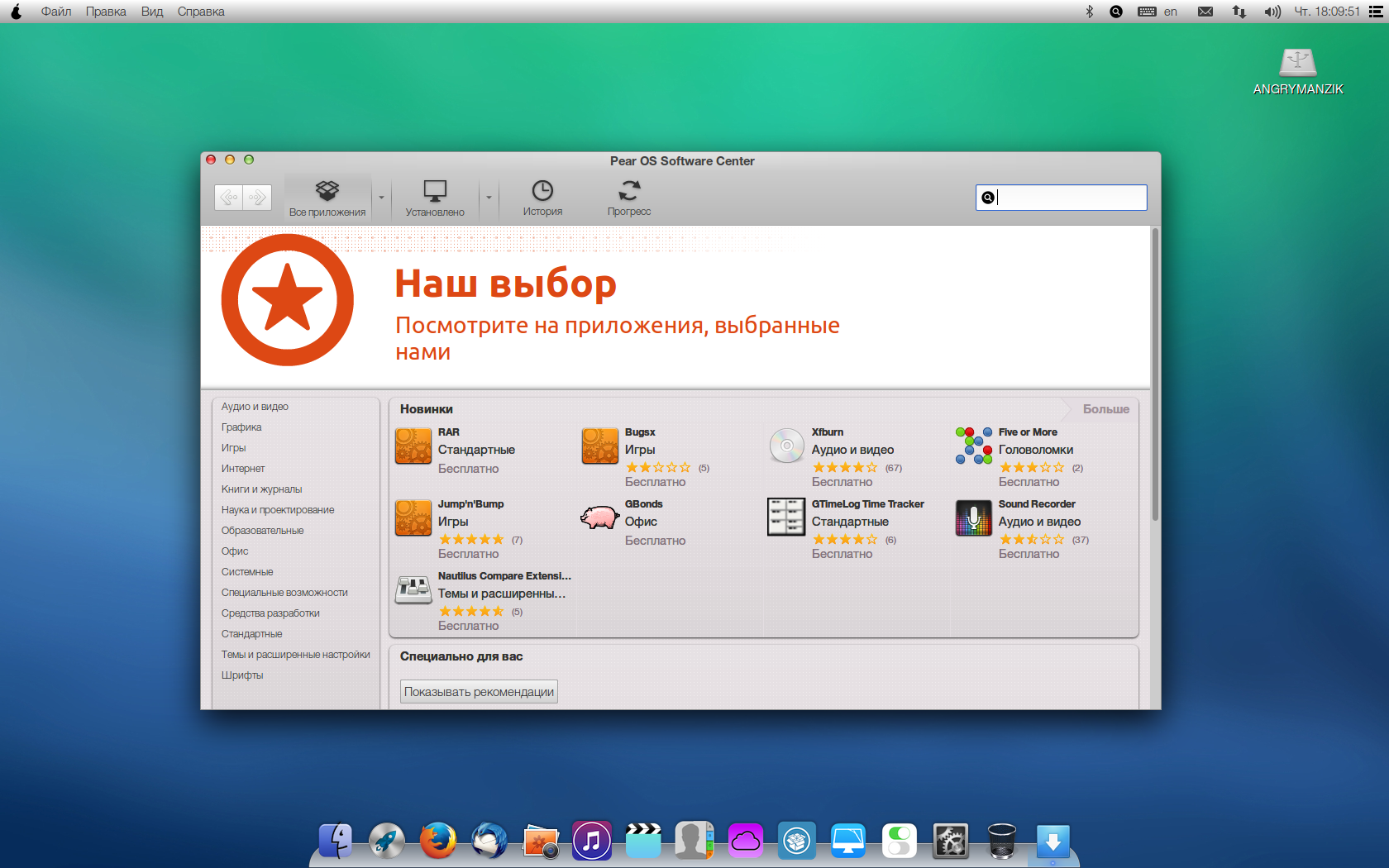Open the Правка menu

pyautogui.click(x=106, y=12)
